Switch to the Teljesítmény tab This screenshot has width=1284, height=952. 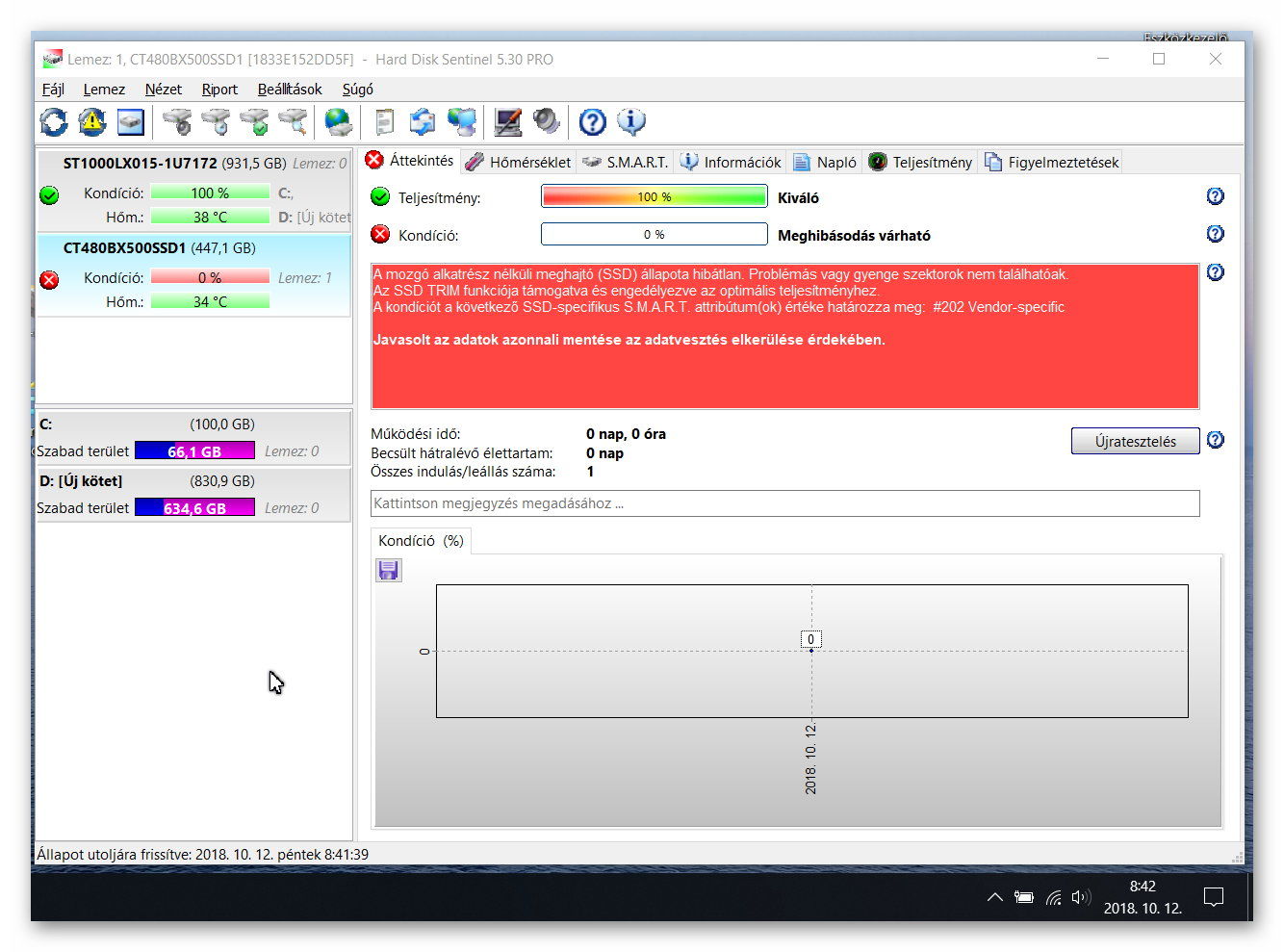[920, 162]
